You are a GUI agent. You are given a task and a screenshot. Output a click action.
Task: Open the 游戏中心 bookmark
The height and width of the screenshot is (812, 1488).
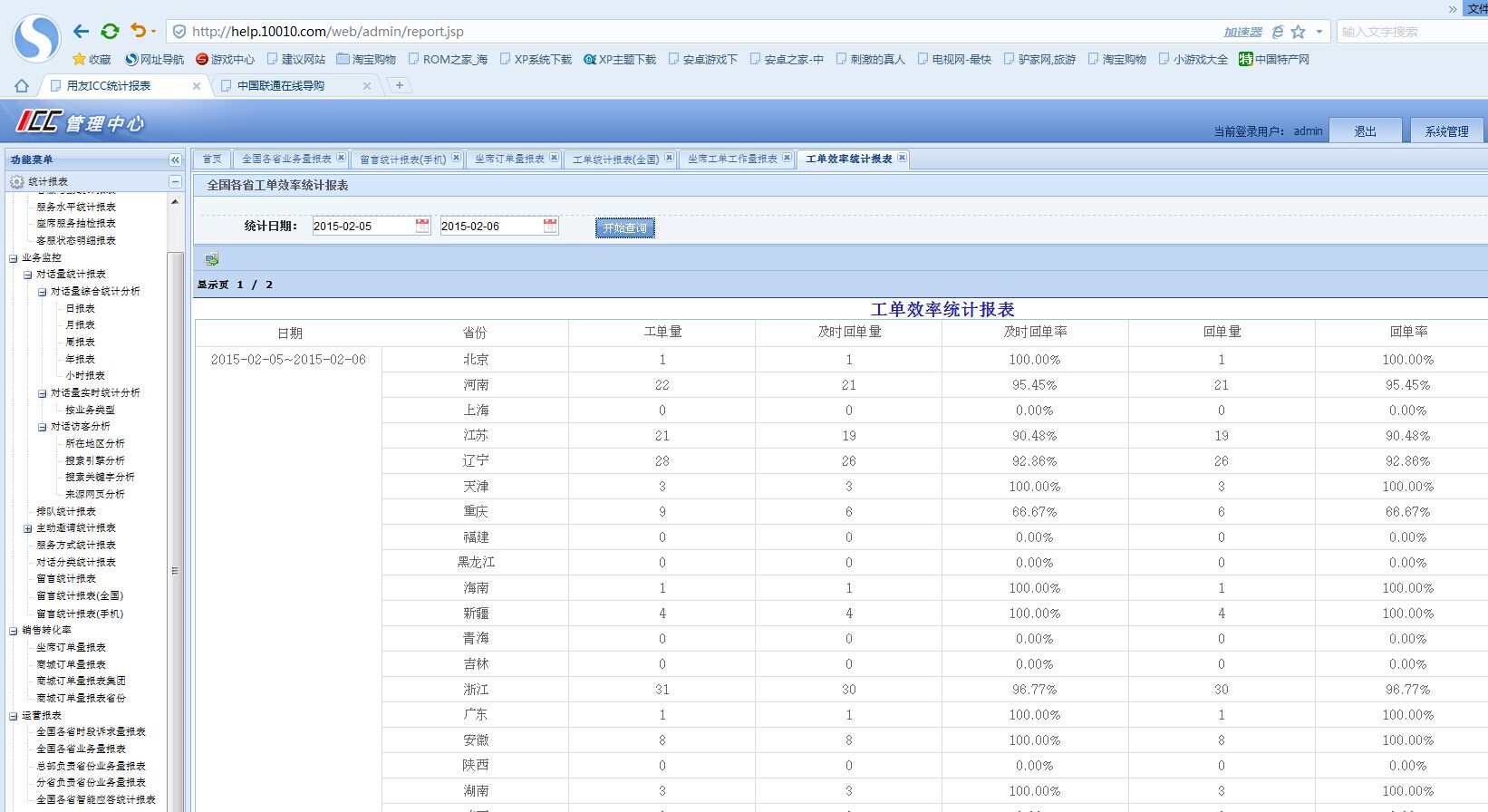click(226, 59)
